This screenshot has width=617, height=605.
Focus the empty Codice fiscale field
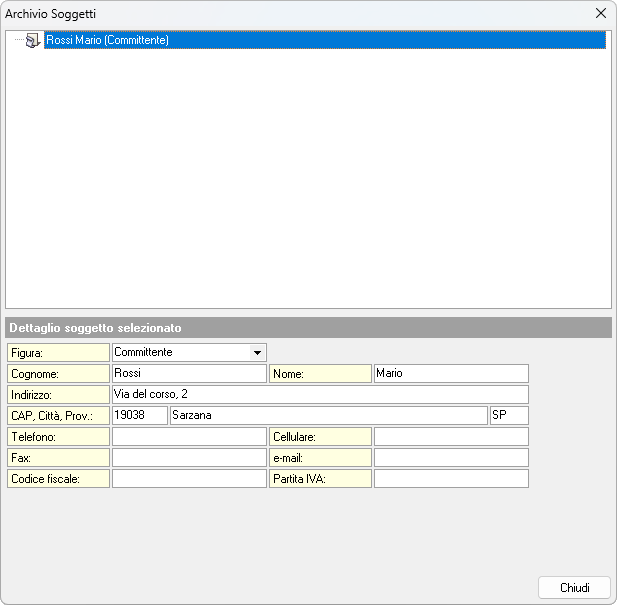(x=189, y=478)
